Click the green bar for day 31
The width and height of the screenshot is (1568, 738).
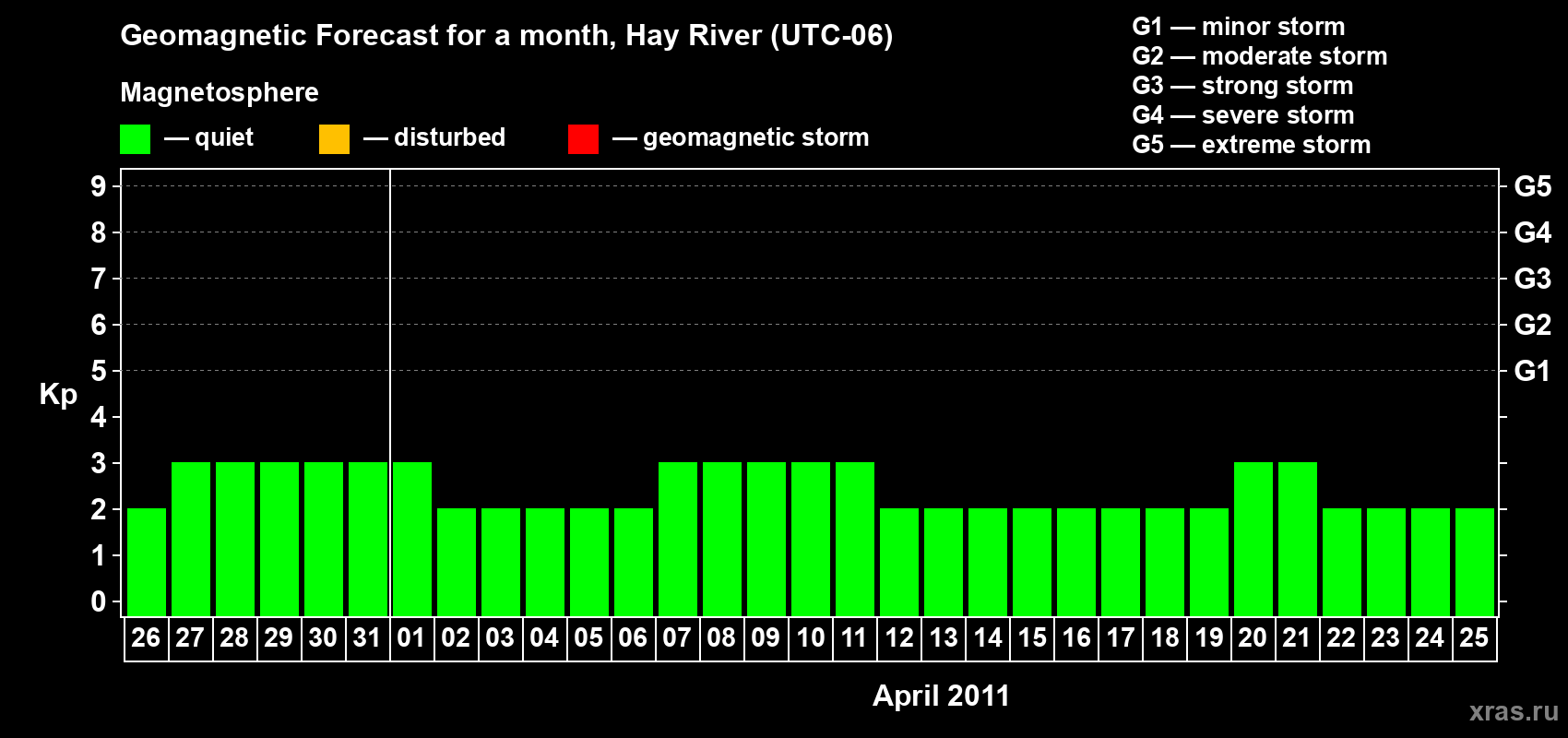pos(368,539)
